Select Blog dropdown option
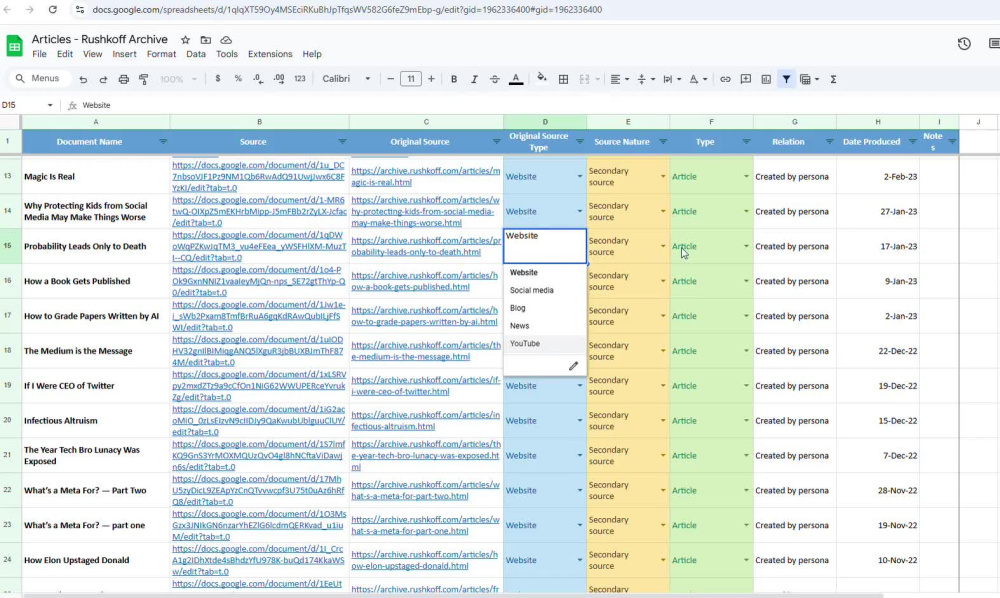 coord(545,308)
